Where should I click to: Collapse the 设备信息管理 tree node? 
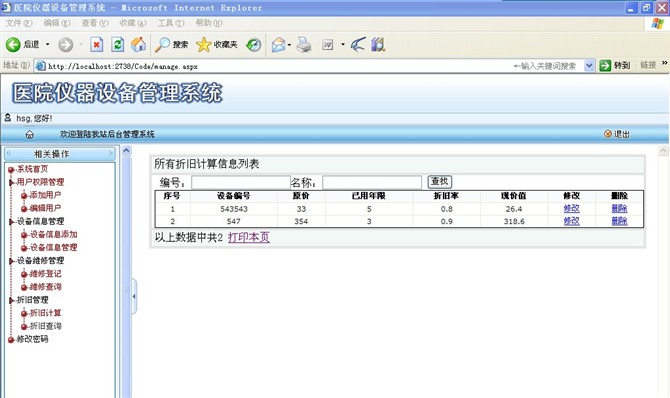(x=12, y=222)
